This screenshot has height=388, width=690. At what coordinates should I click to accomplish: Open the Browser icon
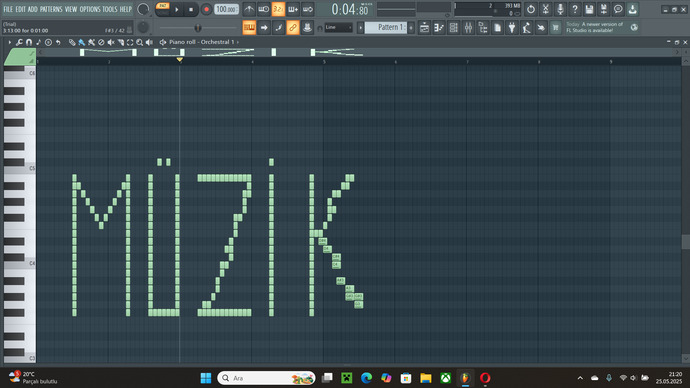[x=483, y=28]
